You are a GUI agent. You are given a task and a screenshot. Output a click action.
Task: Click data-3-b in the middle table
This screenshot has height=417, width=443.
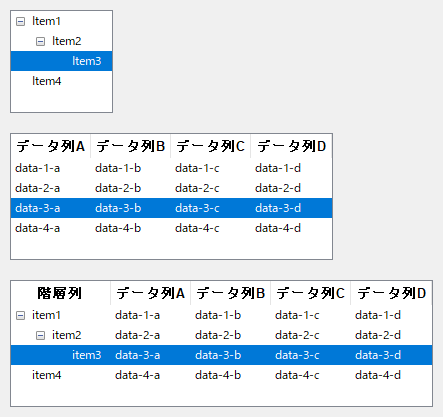point(118,208)
